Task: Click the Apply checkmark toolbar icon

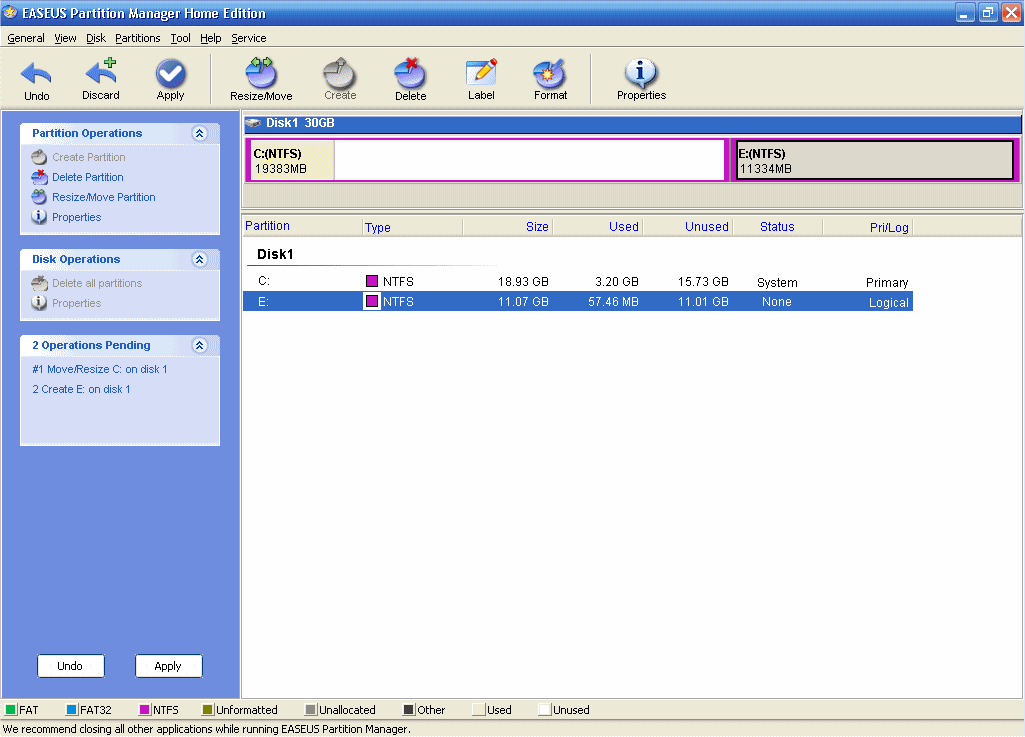Action: (171, 73)
